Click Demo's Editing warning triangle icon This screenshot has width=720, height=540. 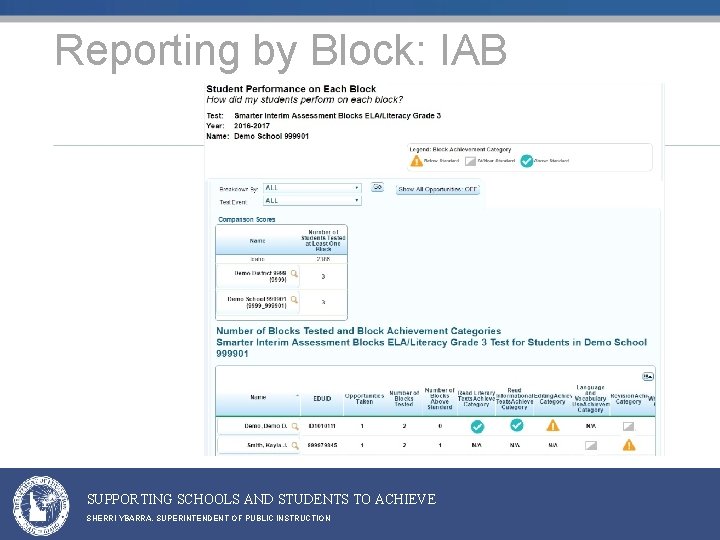click(x=553, y=426)
